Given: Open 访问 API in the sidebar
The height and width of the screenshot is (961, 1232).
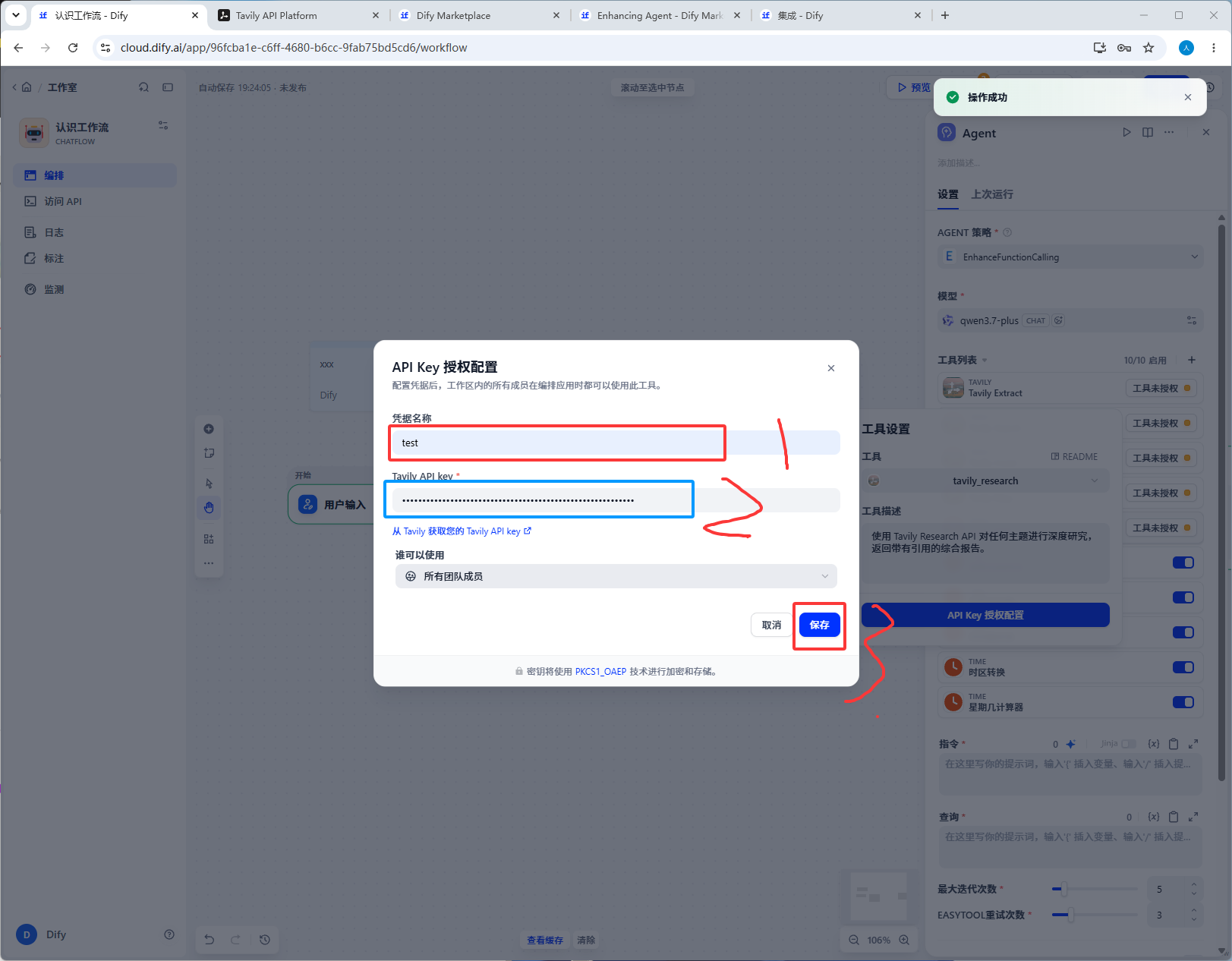Looking at the screenshot, I should (95, 201).
